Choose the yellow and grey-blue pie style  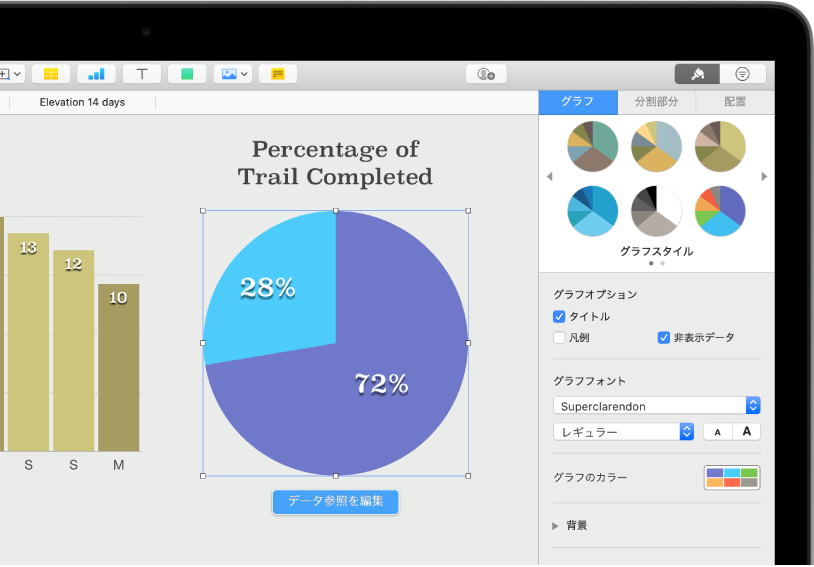656,146
